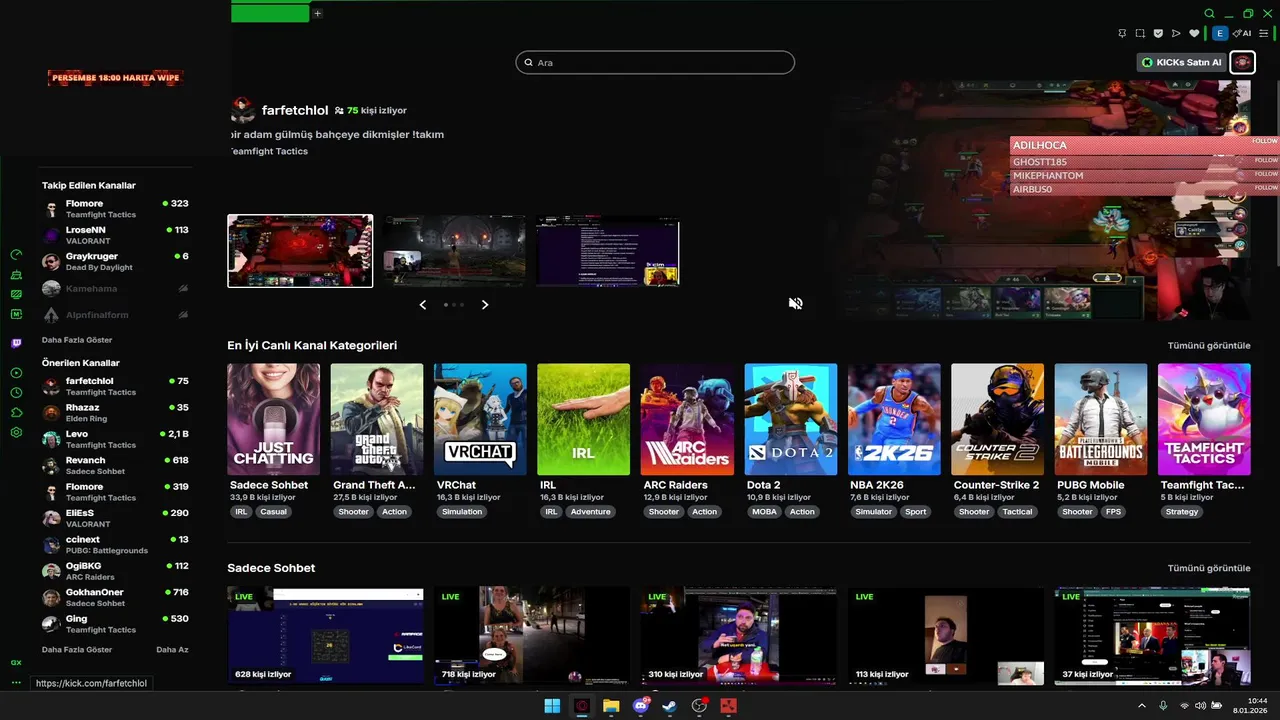Open the AI assistant toolbar icon
Image resolution: width=1280 pixels, height=720 pixels.
(x=1243, y=33)
